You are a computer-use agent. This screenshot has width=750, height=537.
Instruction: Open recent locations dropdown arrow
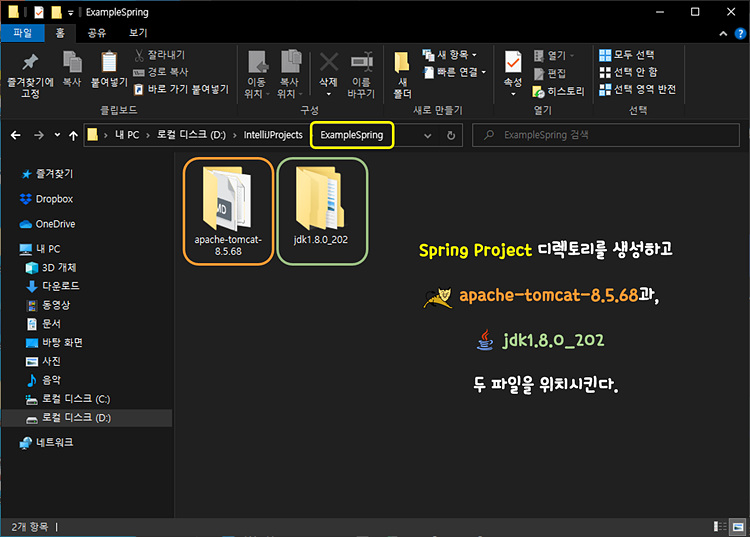point(57,135)
